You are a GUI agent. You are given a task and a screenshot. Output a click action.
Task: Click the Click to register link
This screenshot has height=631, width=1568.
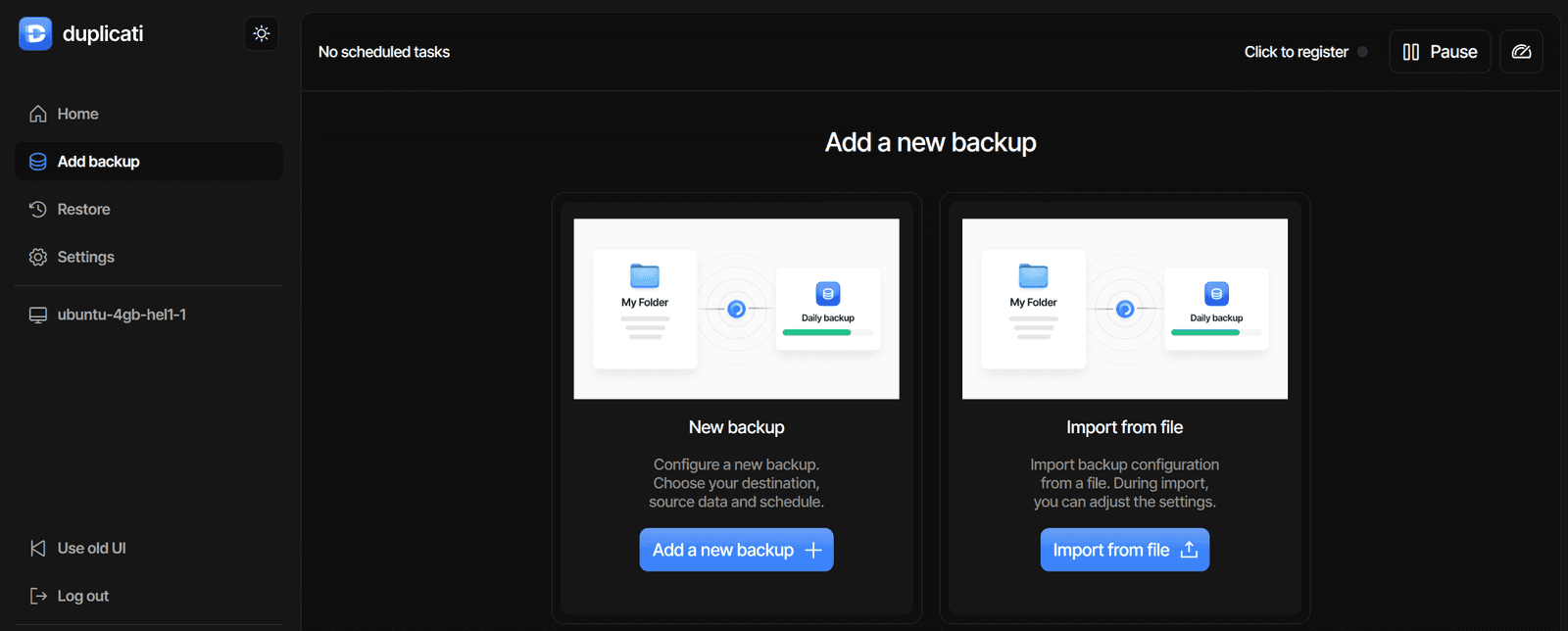pos(1296,52)
